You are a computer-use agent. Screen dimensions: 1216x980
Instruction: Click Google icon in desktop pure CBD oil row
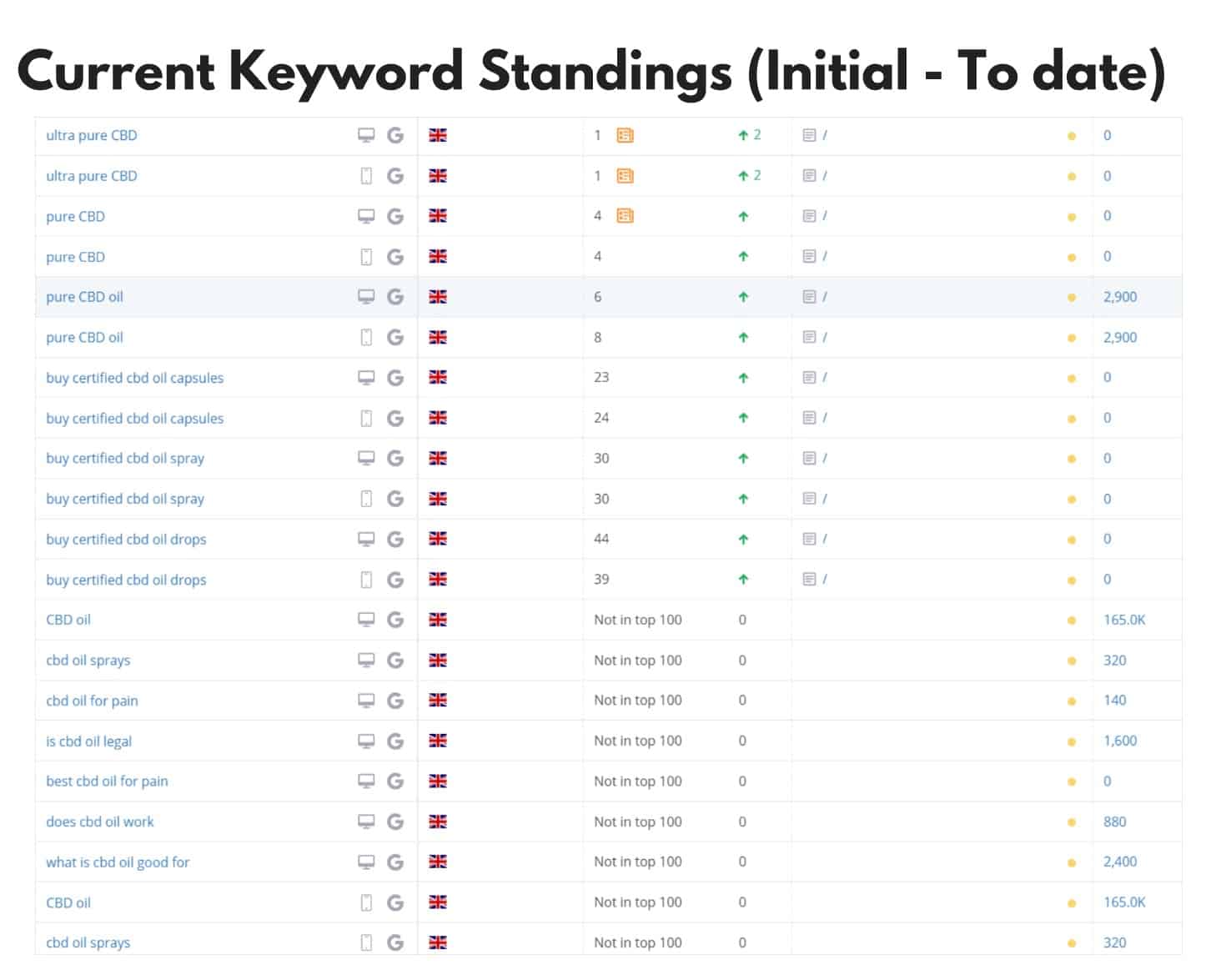pyautogui.click(x=395, y=297)
